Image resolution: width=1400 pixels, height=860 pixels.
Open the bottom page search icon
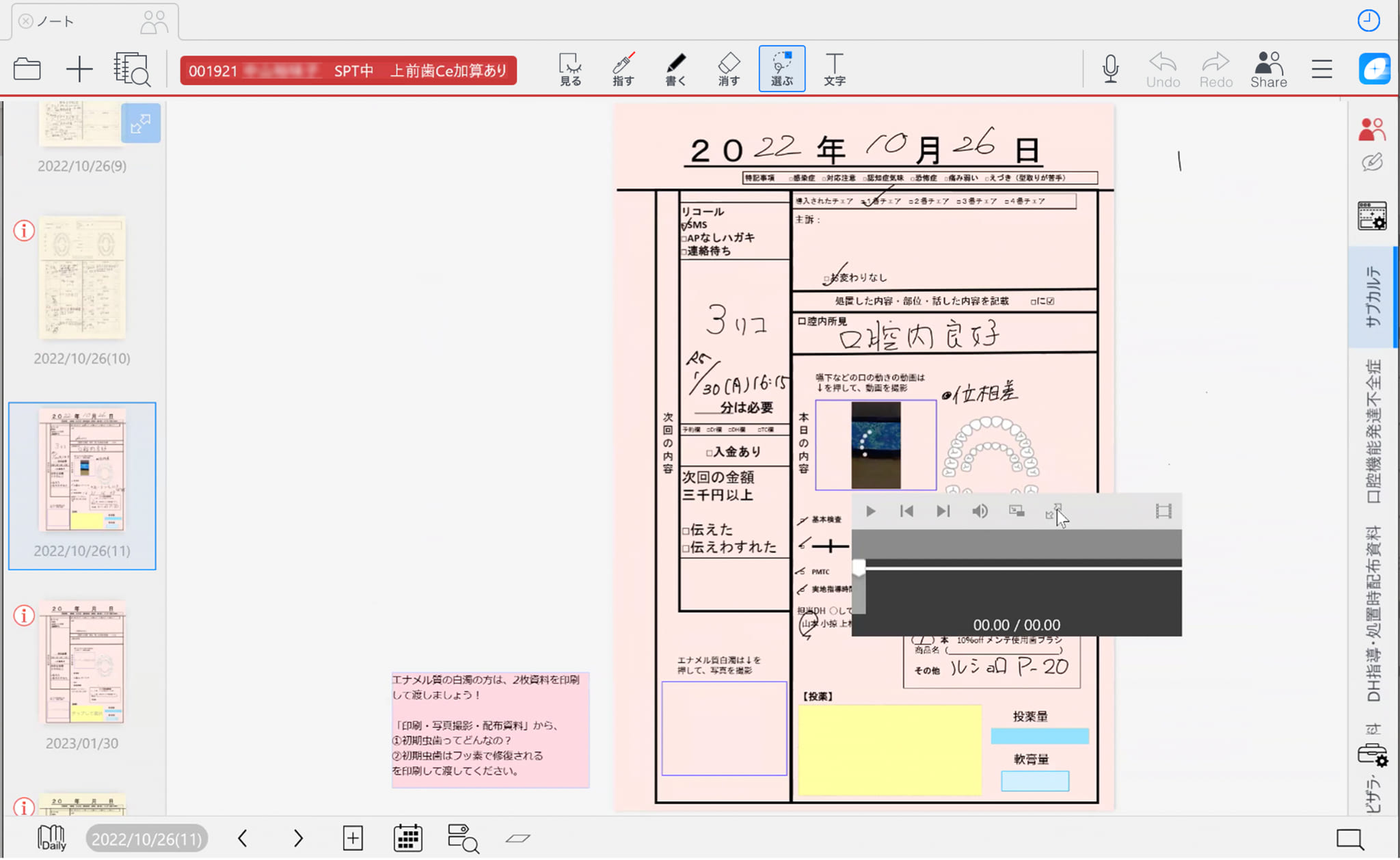463,838
